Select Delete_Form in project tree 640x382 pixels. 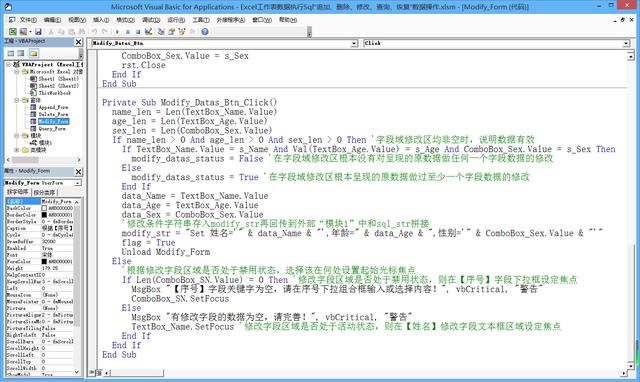click(x=53, y=114)
